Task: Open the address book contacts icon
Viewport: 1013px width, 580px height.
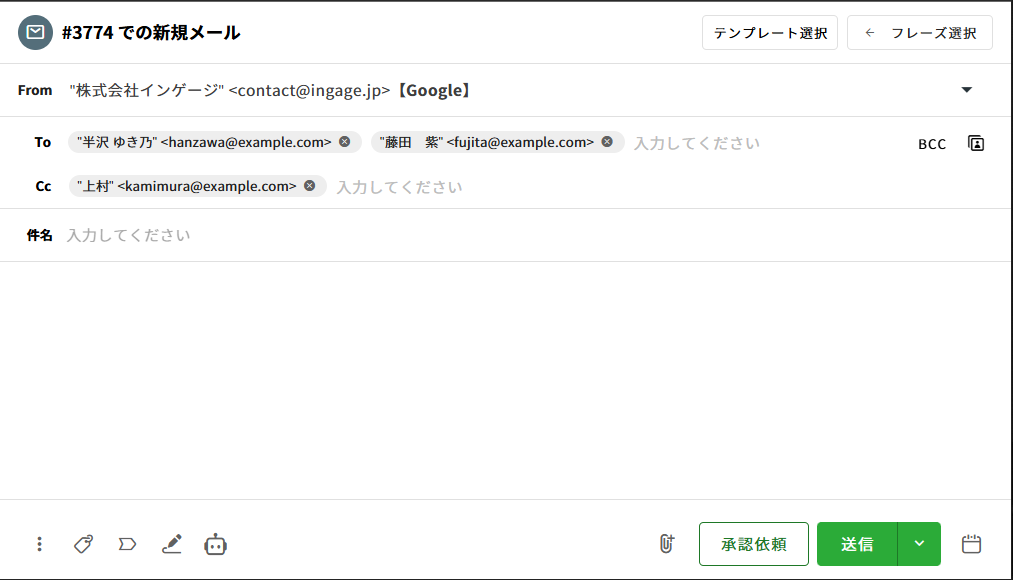Action: 976,143
